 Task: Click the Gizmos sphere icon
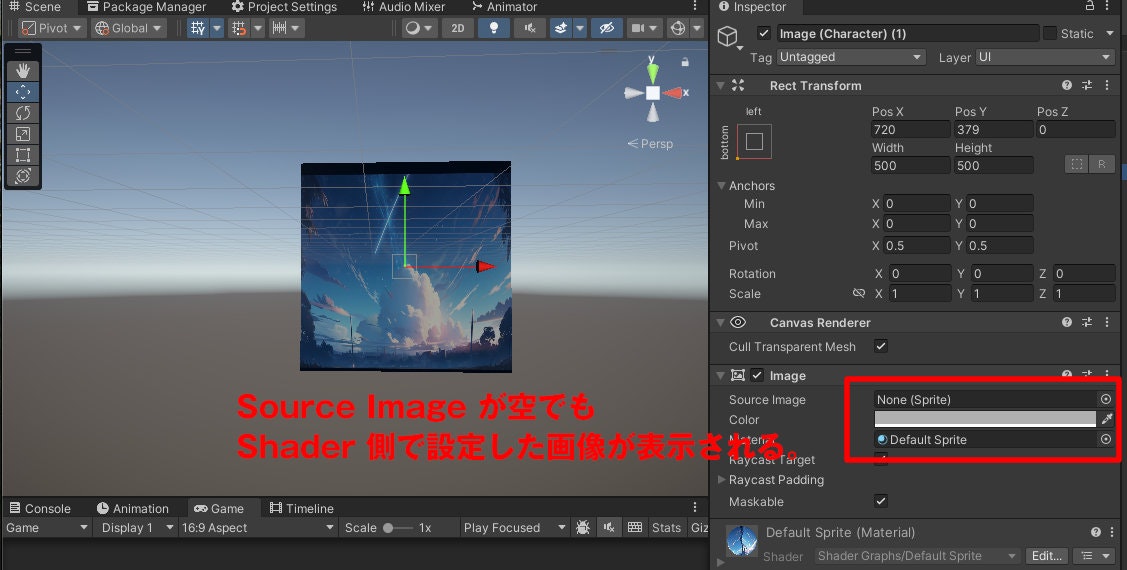[677, 28]
